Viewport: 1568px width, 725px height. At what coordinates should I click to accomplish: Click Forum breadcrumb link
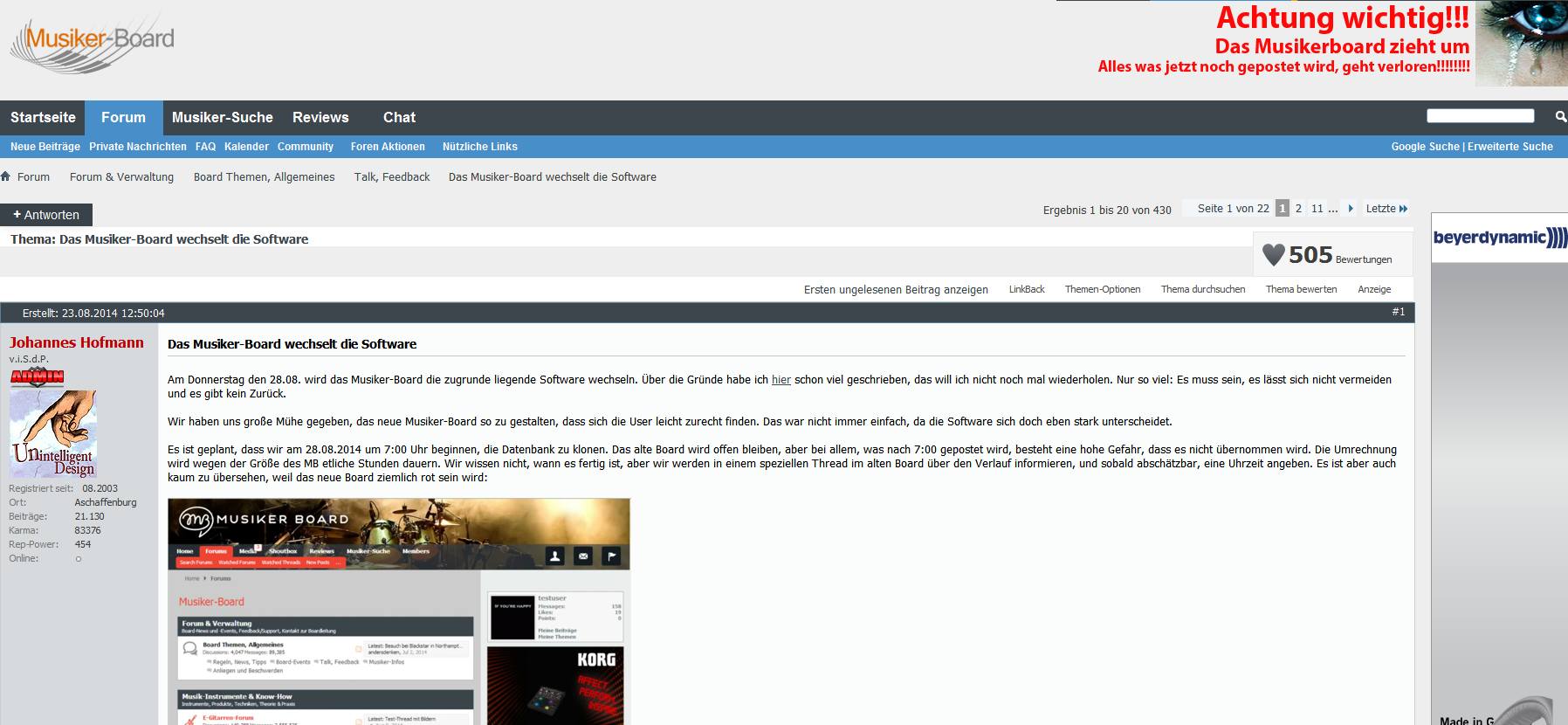coord(33,176)
